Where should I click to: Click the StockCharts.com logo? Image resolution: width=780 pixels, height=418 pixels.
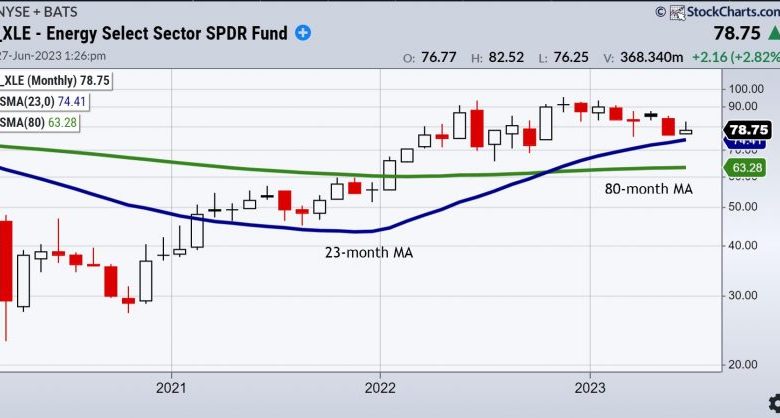(x=724, y=11)
